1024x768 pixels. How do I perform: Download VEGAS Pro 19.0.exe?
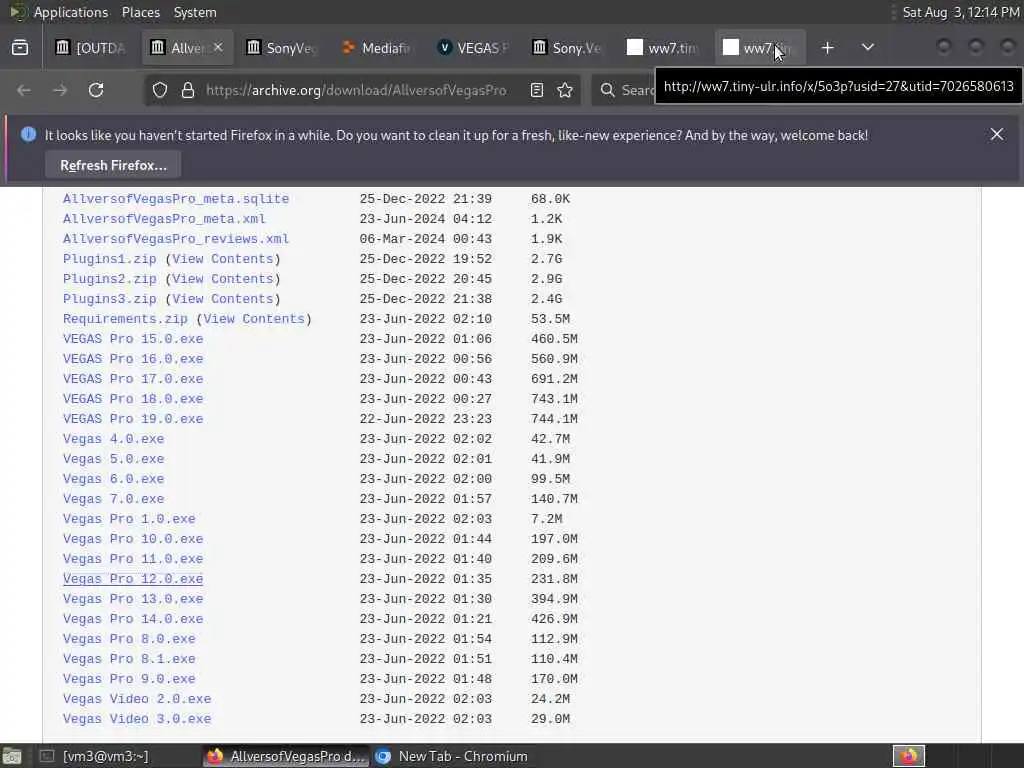click(x=133, y=419)
